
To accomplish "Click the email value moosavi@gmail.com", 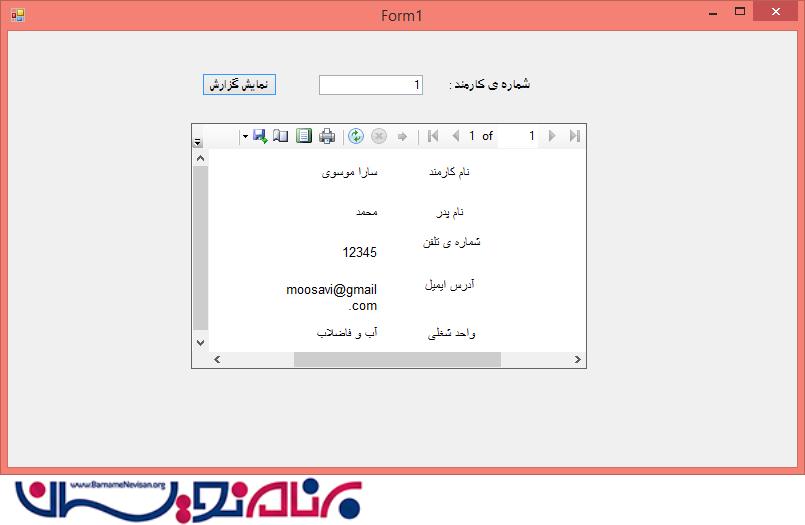I will click(x=332, y=298).
